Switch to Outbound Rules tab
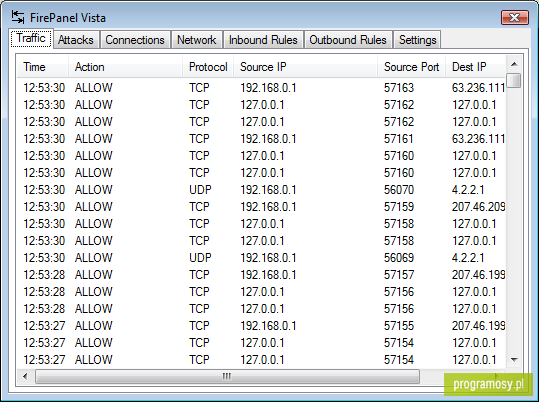Image resolution: width=539 pixels, height=402 pixels. 348,40
